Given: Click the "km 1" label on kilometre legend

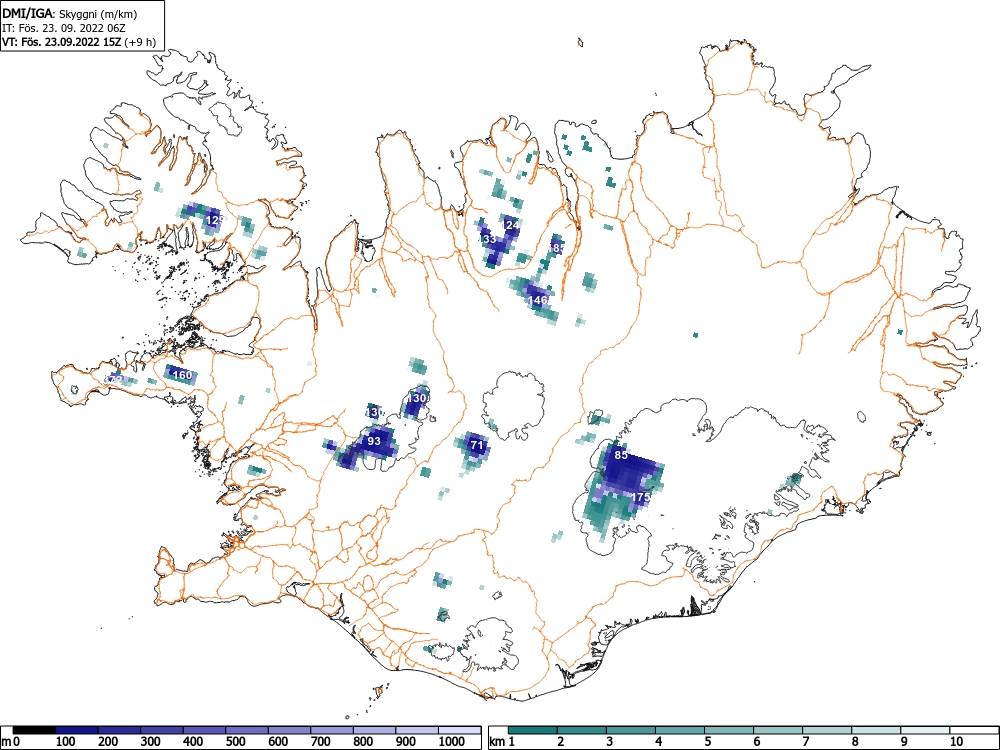Looking at the screenshot, I should (x=503, y=742).
